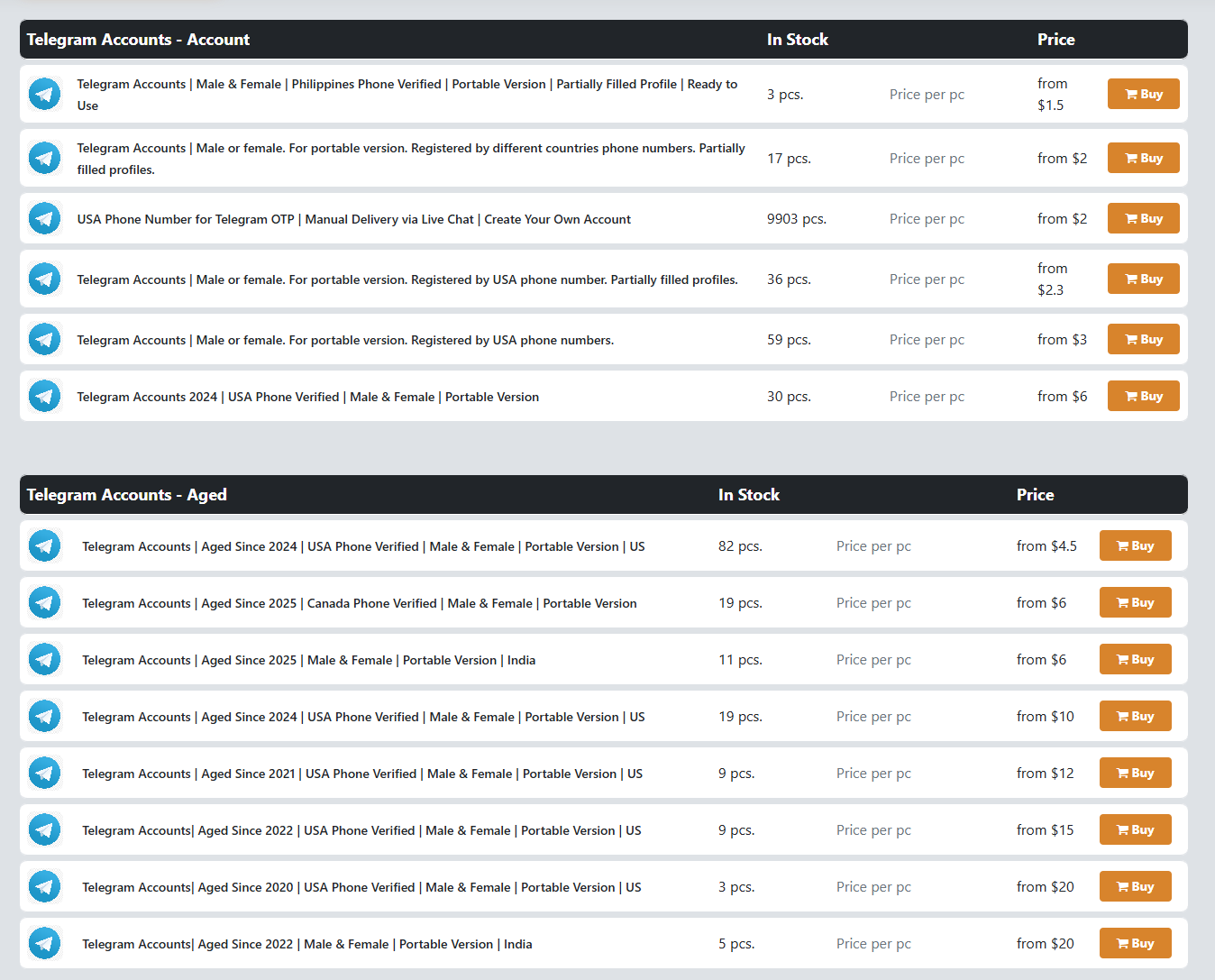This screenshot has width=1215, height=980.
Task: Click the '30 pcs.' stock value
Action: tap(789, 397)
